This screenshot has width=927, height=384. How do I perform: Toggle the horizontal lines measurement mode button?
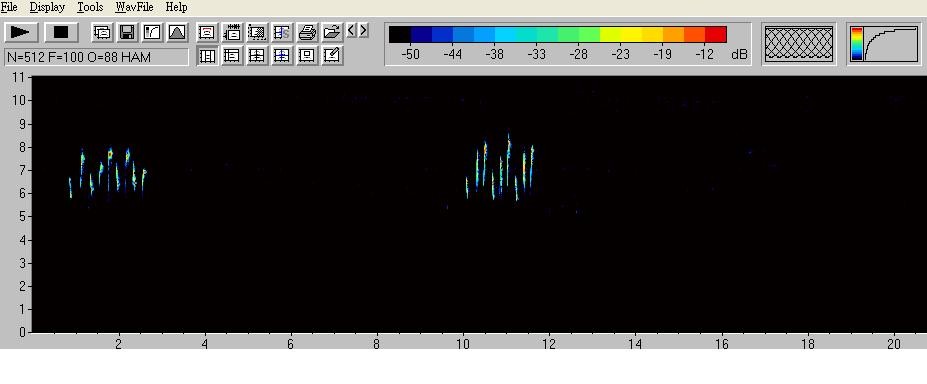[x=232, y=56]
